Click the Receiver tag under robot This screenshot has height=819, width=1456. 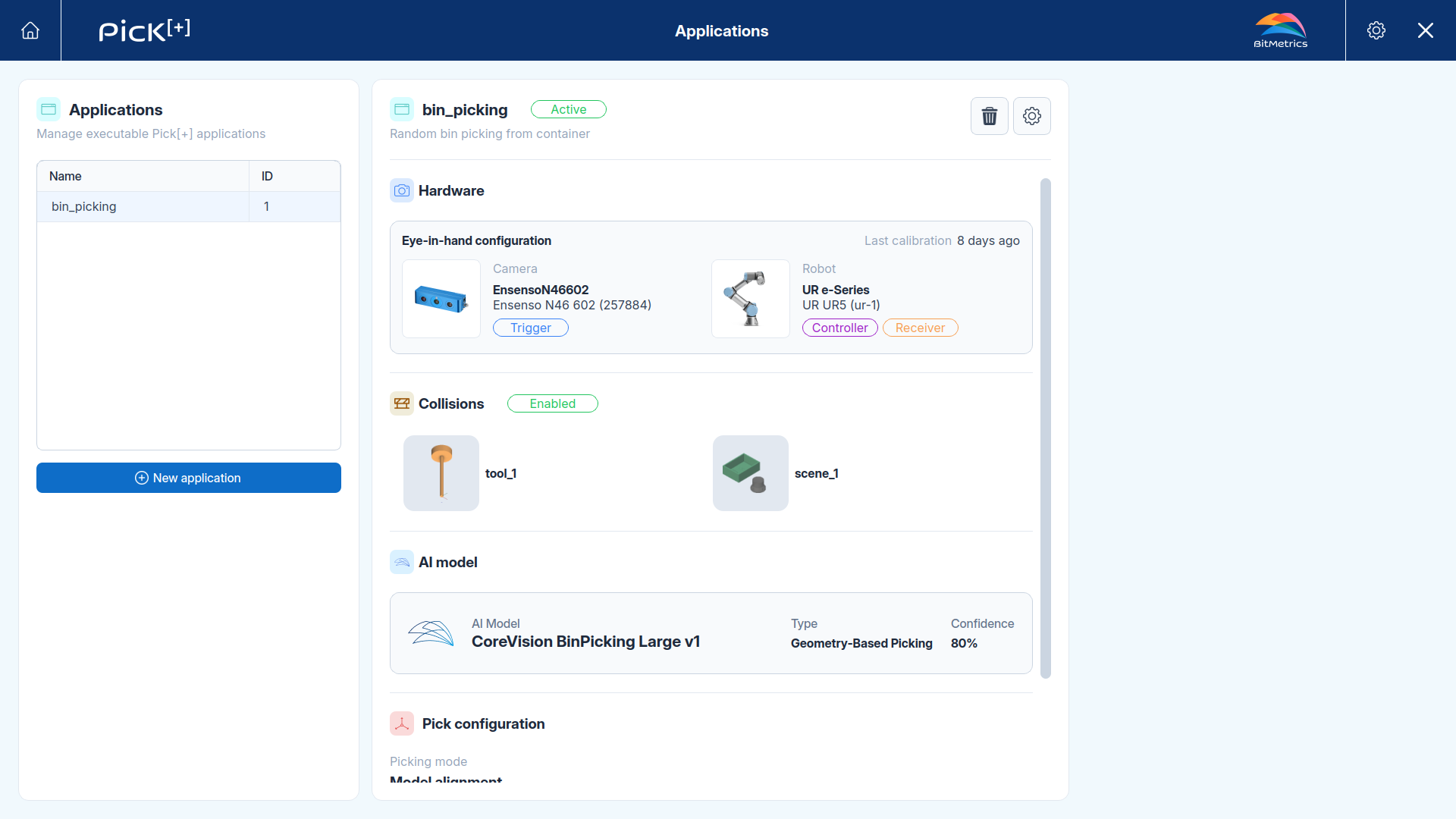coord(921,328)
